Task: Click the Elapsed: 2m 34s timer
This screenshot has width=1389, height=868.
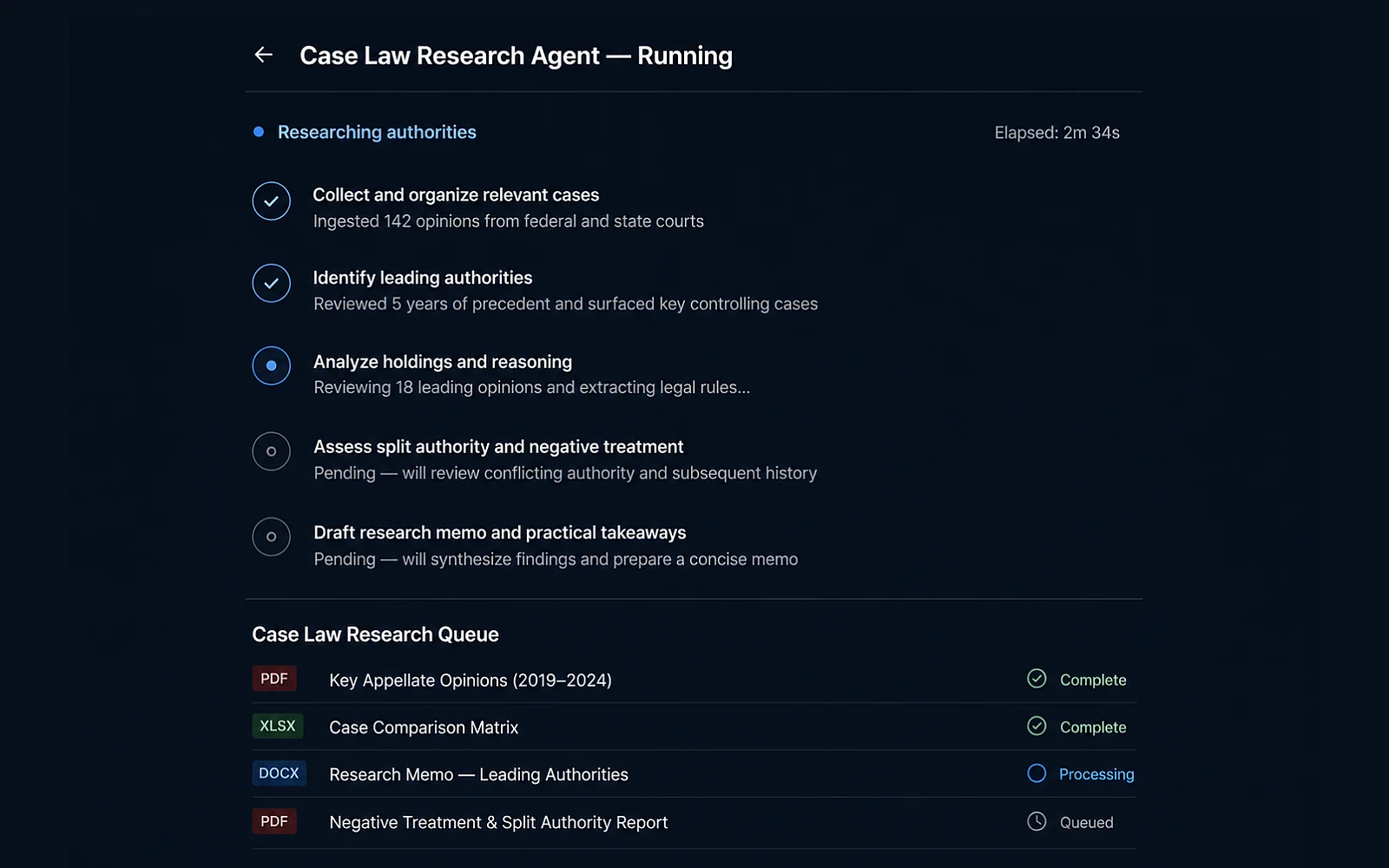Action: (1057, 133)
